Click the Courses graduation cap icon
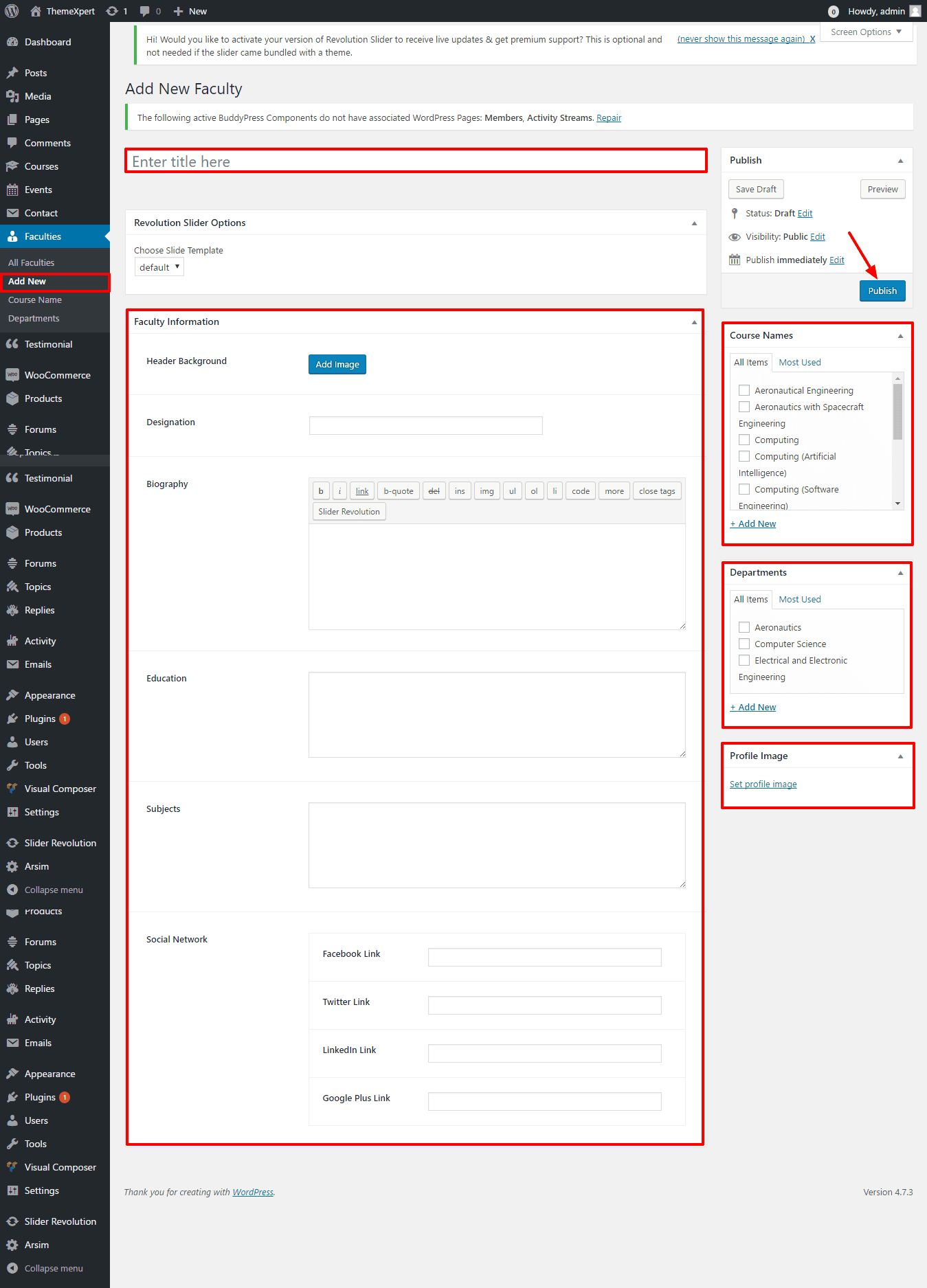The height and width of the screenshot is (1288, 927). (x=12, y=166)
